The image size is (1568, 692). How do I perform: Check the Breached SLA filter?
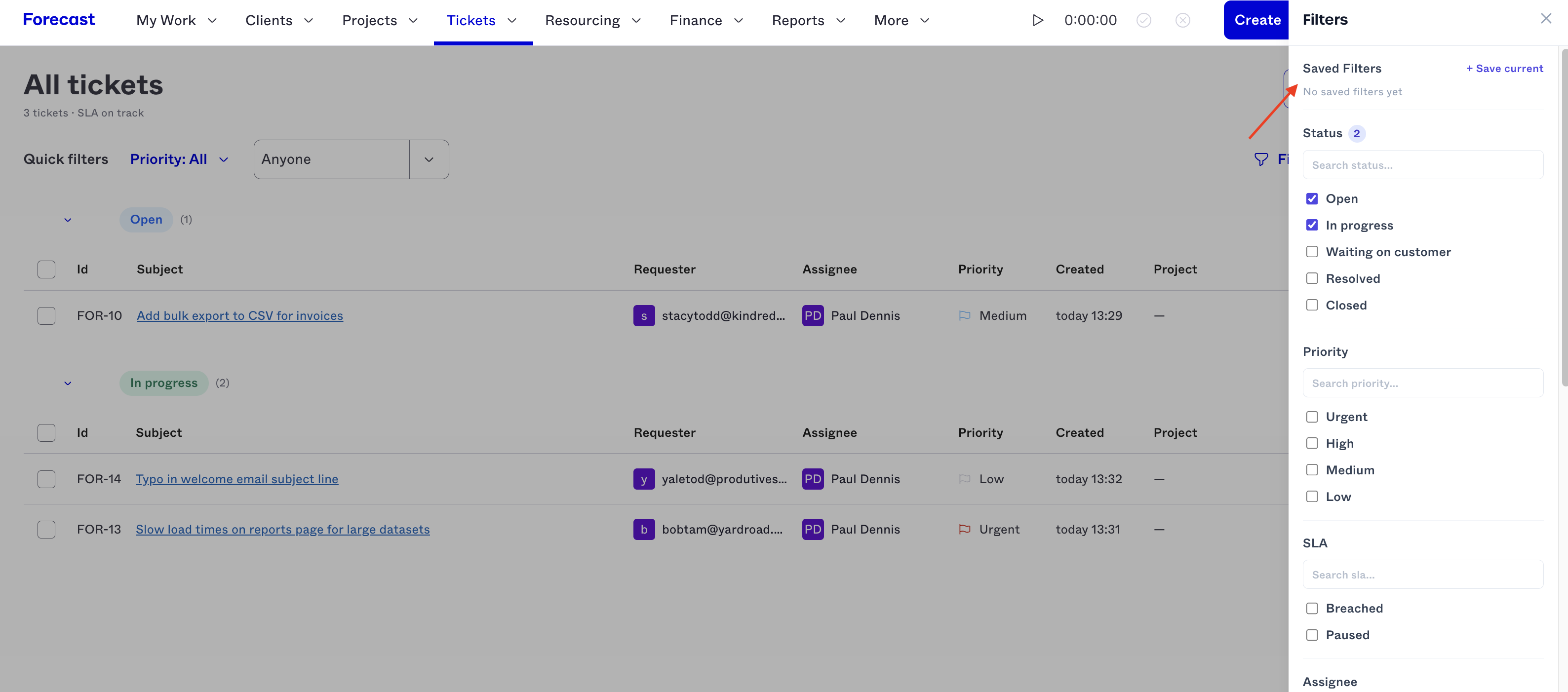tap(1312, 609)
